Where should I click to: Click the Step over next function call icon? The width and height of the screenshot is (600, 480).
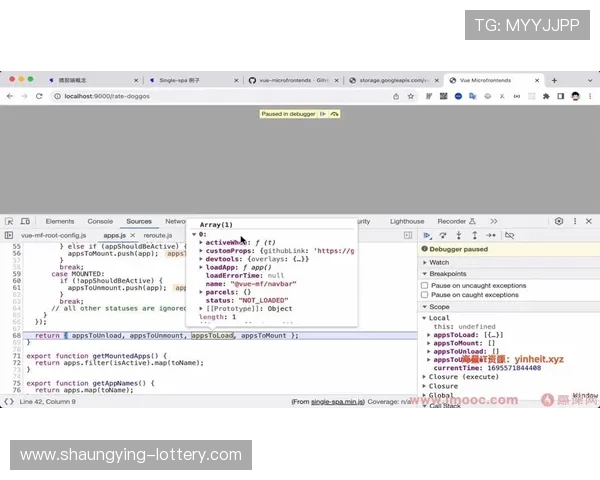click(x=444, y=235)
